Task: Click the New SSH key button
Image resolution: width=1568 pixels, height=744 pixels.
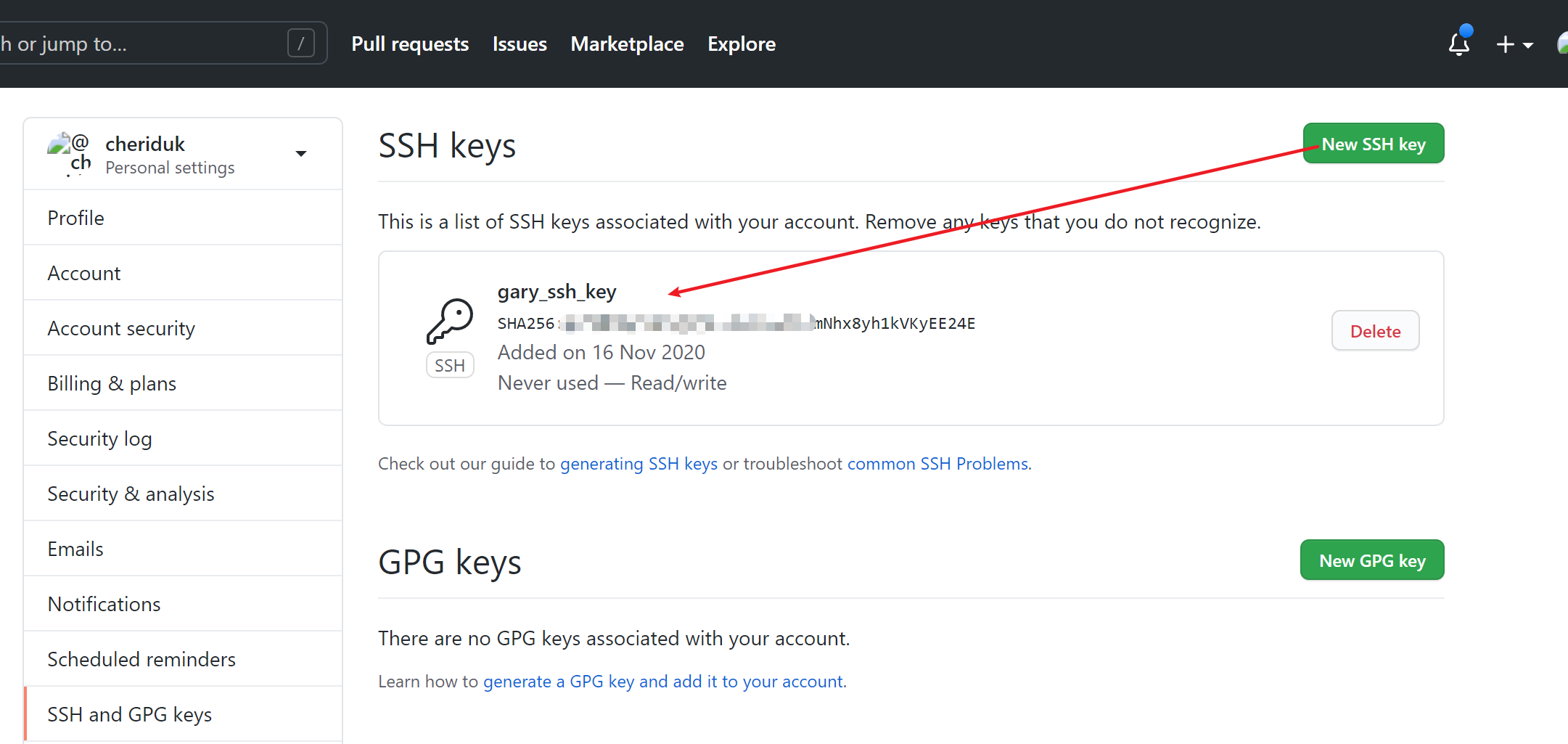Action: click(x=1373, y=144)
